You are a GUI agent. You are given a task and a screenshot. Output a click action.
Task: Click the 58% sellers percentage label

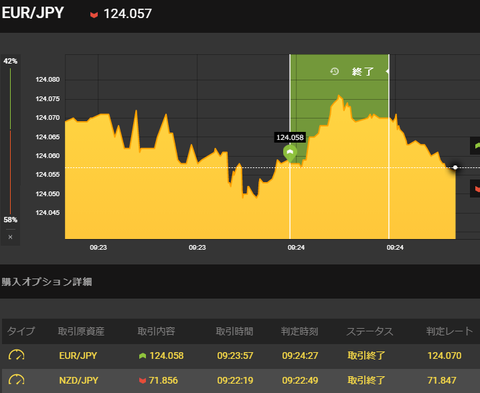(10, 220)
